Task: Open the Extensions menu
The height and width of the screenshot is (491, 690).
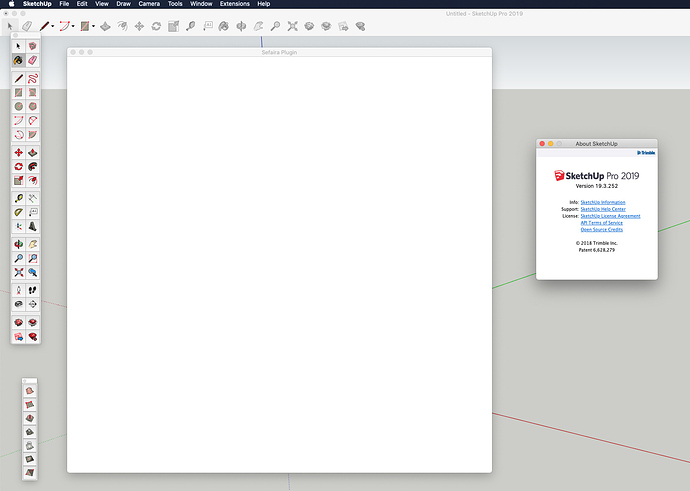Action: coord(235,4)
